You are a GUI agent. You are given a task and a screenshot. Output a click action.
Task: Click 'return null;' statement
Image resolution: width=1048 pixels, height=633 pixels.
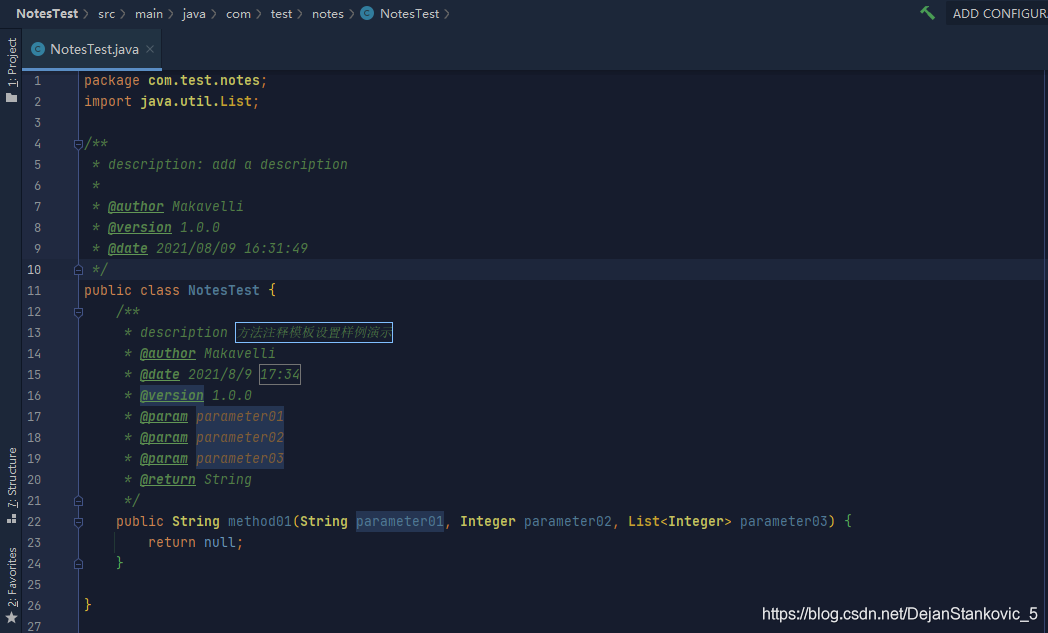[x=196, y=543]
